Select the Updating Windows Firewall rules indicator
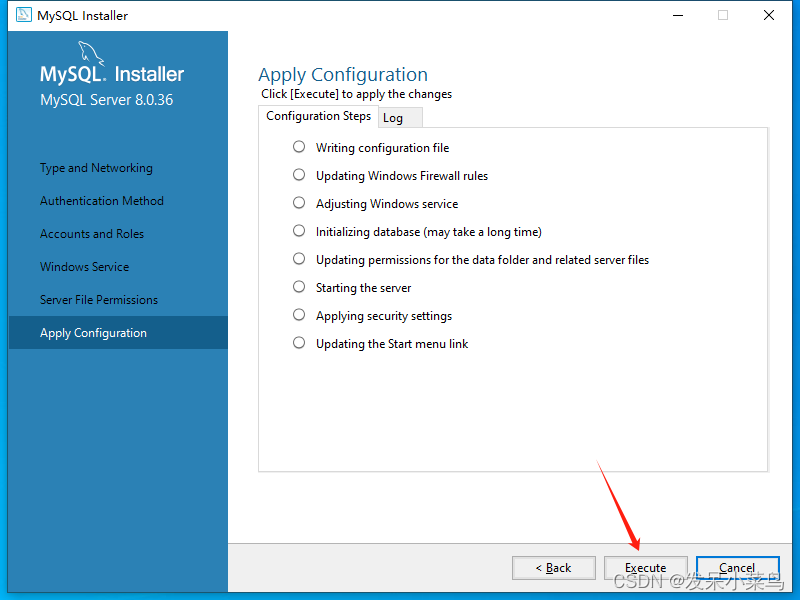This screenshot has width=800, height=600. [299, 175]
